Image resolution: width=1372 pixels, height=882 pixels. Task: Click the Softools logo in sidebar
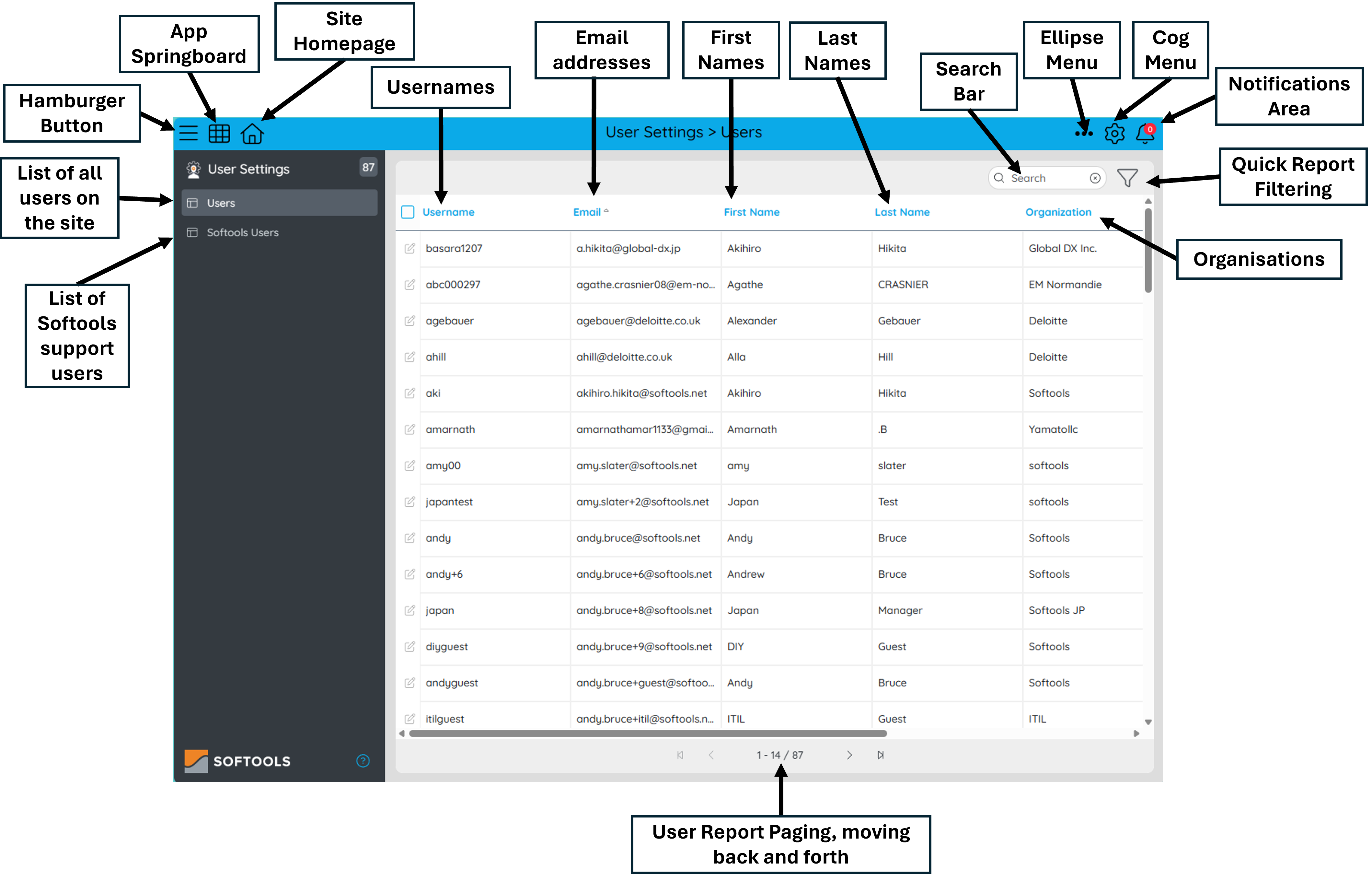(237, 761)
